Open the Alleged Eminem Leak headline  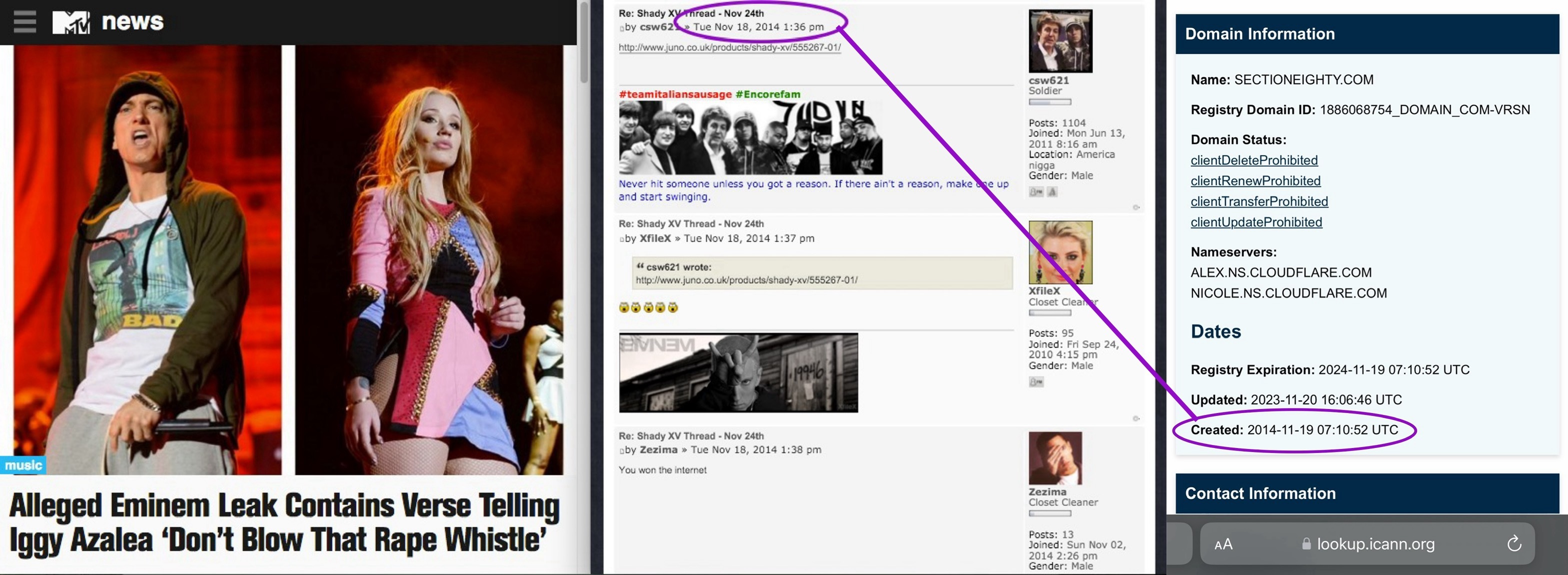pyautogui.click(x=283, y=522)
